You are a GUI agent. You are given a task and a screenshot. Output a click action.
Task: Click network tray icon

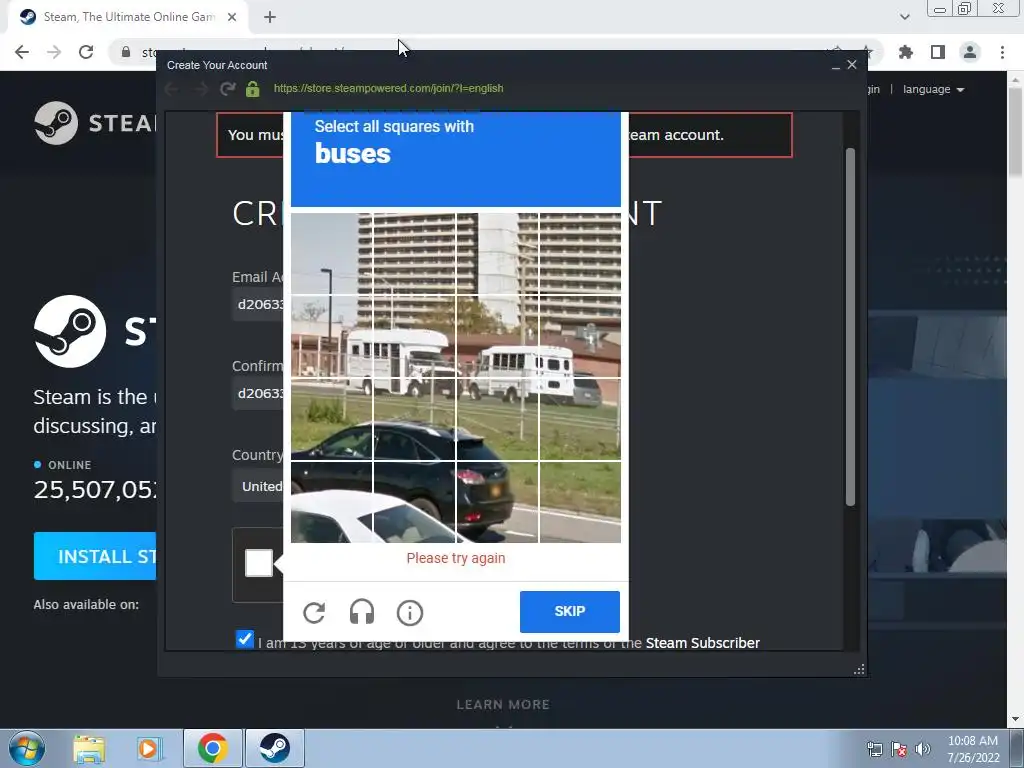874,749
